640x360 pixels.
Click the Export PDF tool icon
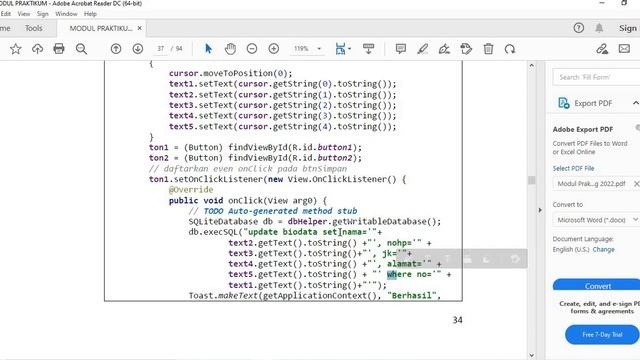(564, 103)
